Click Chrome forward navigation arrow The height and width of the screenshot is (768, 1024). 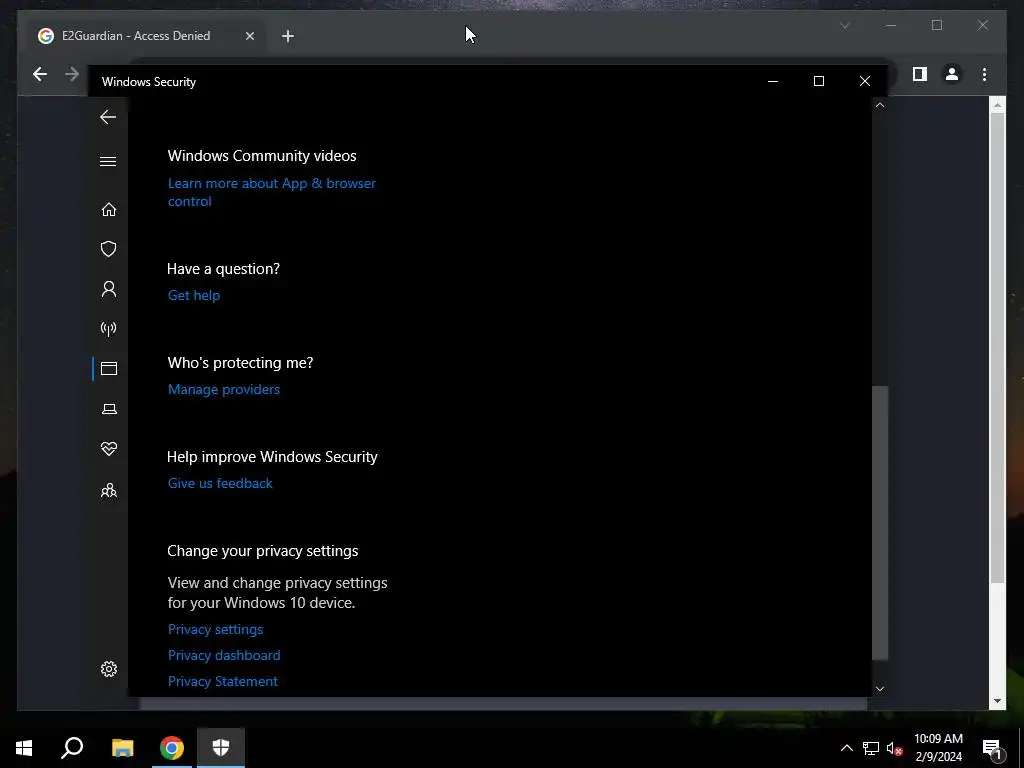pyautogui.click(x=72, y=74)
